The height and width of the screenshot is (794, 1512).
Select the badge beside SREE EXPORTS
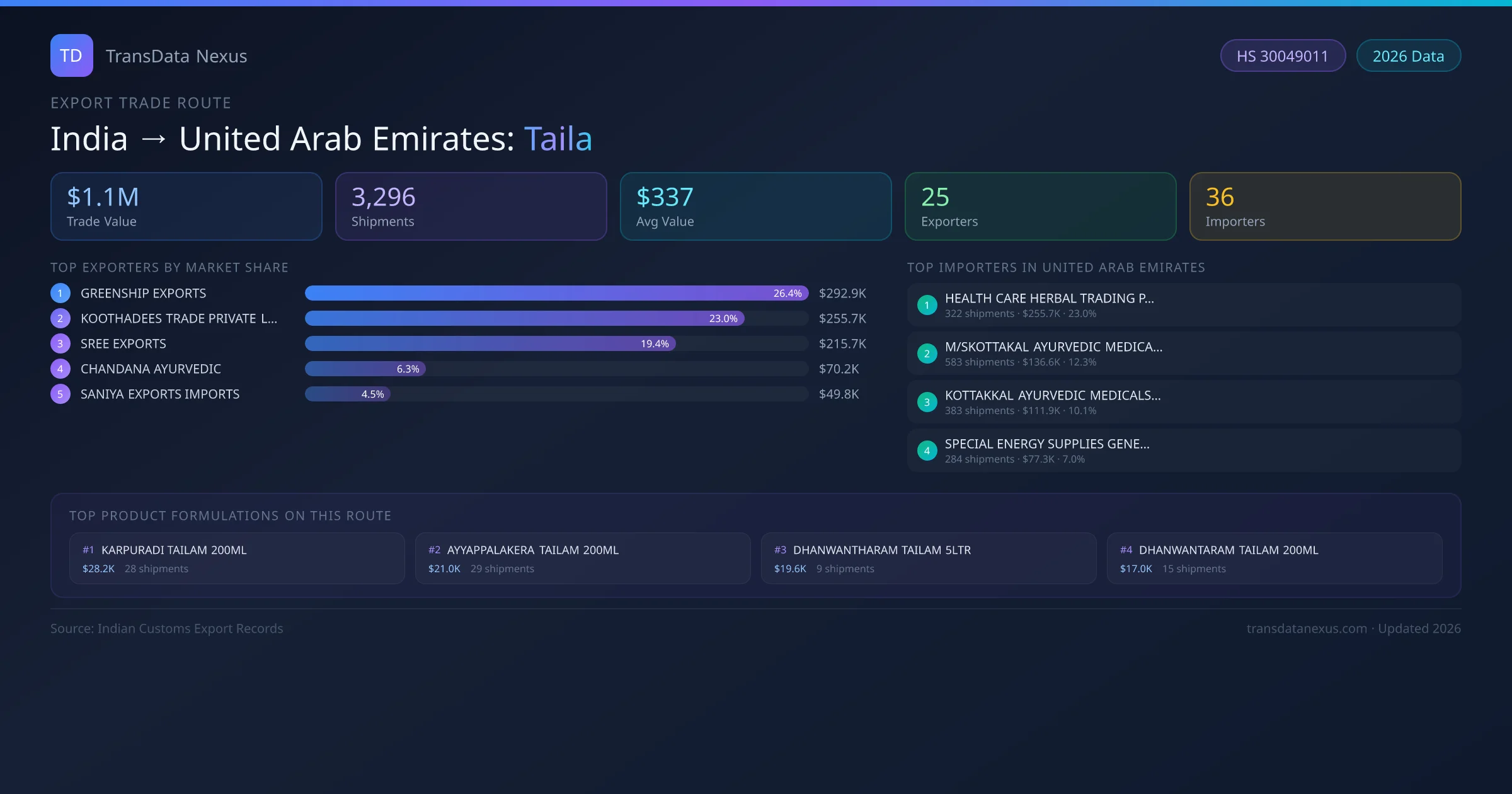point(60,343)
